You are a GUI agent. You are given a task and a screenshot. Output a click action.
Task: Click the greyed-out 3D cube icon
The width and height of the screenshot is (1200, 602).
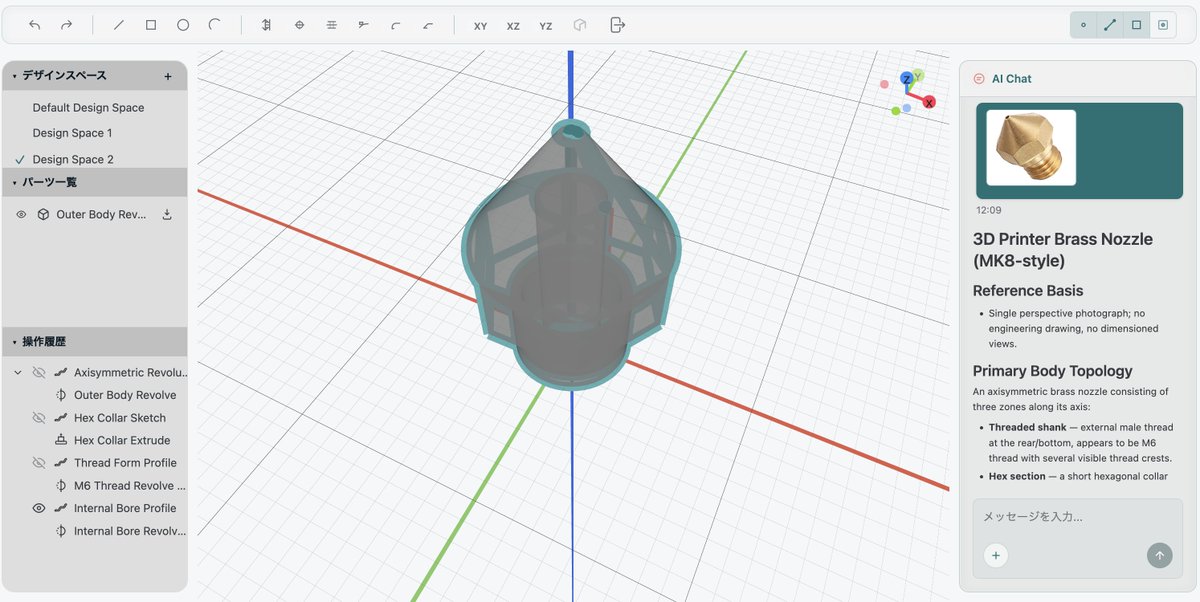[x=580, y=25]
